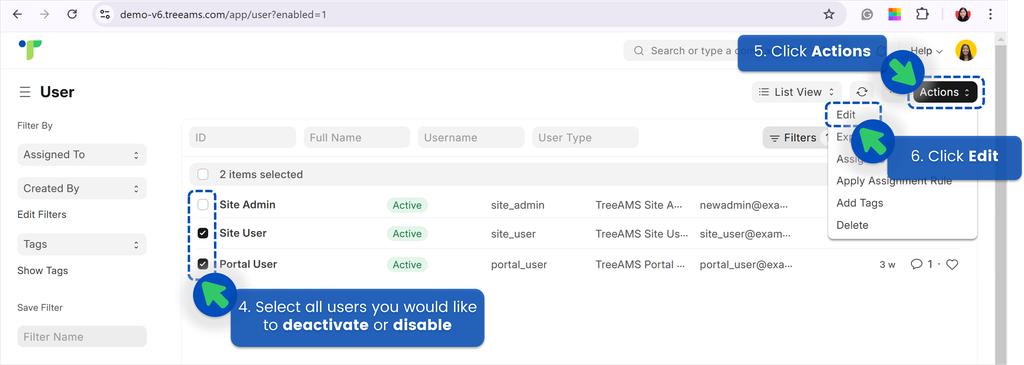Choose Apply Assignment Rule
The height and width of the screenshot is (365, 1024).
tap(894, 181)
